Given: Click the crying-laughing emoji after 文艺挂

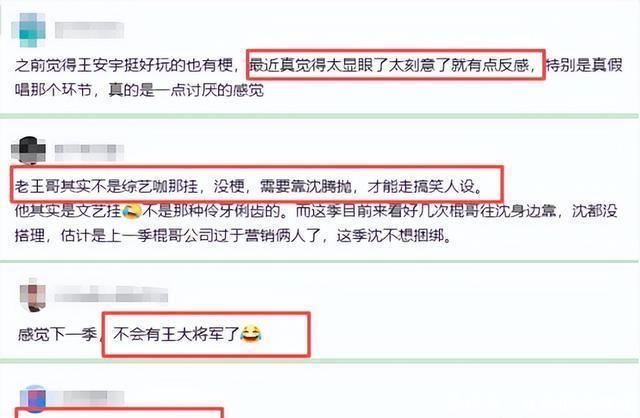Looking at the screenshot, I should (x=132, y=211).
